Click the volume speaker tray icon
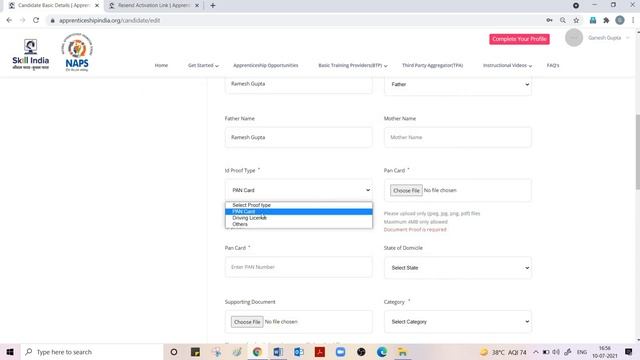 (x=556, y=352)
